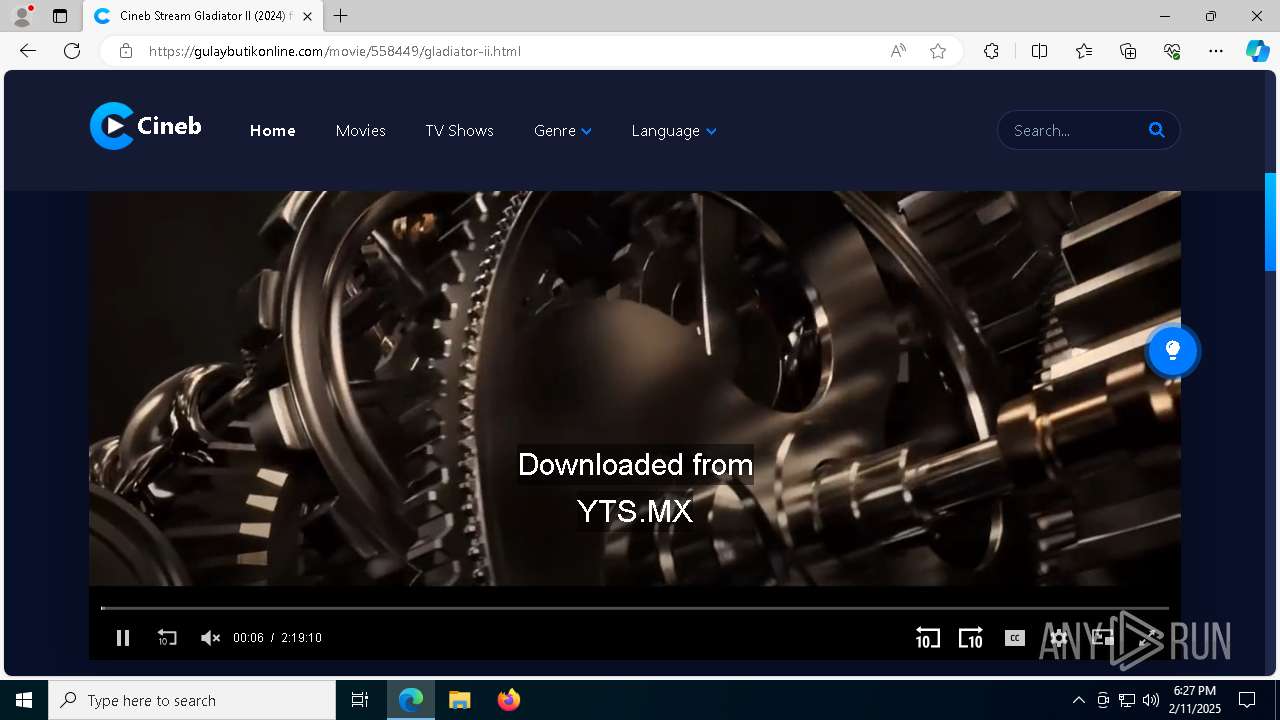1280x720 pixels.
Task: Refresh the current page
Action: pyautogui.click(x=72, y=51)
